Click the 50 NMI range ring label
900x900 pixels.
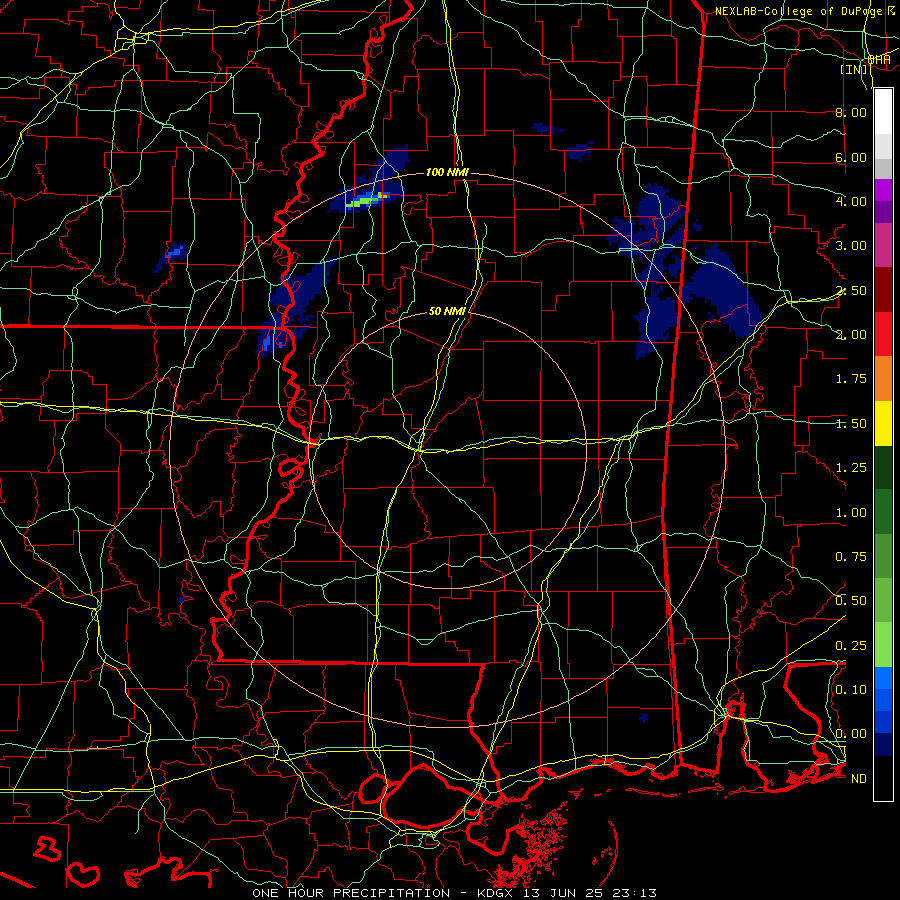tap(447, 311)
